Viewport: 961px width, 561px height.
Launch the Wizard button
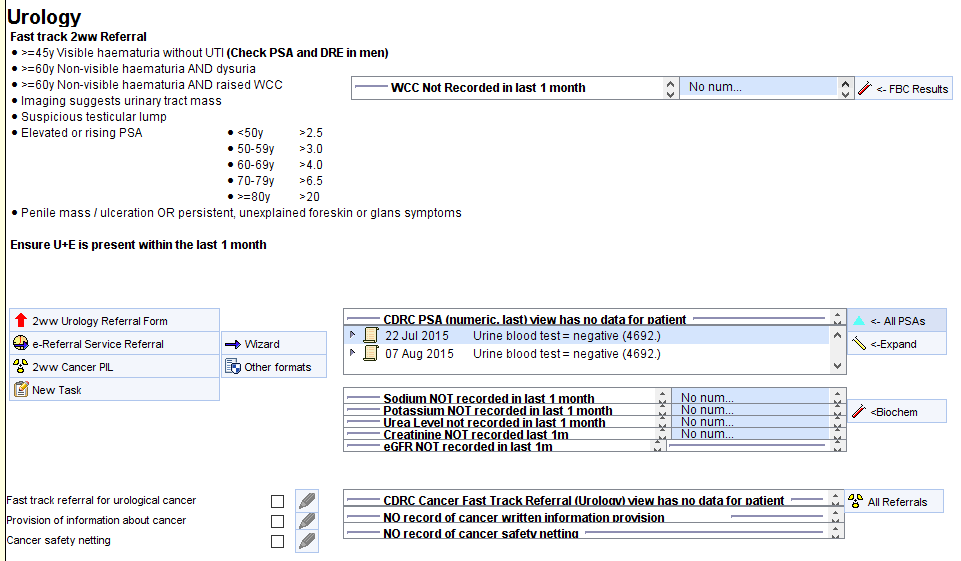(x=274, y=343)
